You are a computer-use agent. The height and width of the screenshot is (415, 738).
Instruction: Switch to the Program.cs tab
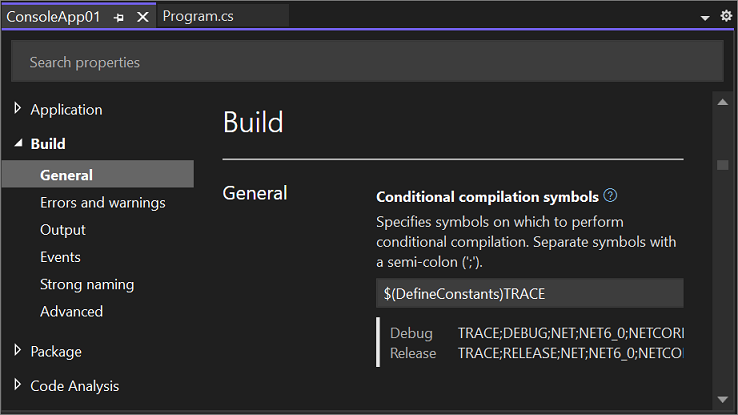coord(198,16)
